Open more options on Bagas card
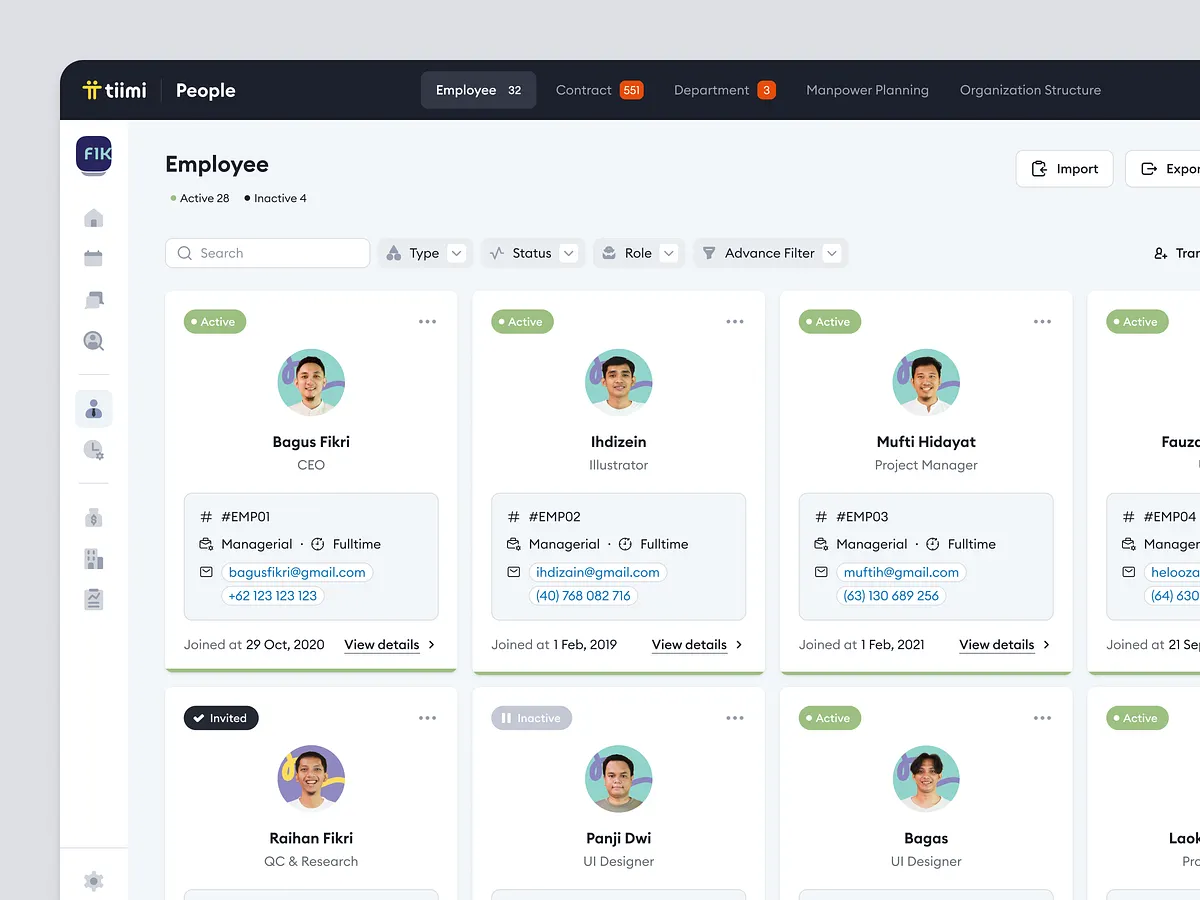This screenshot has height=900, width=1200. pyautogui.click(x=1043, y=718)
